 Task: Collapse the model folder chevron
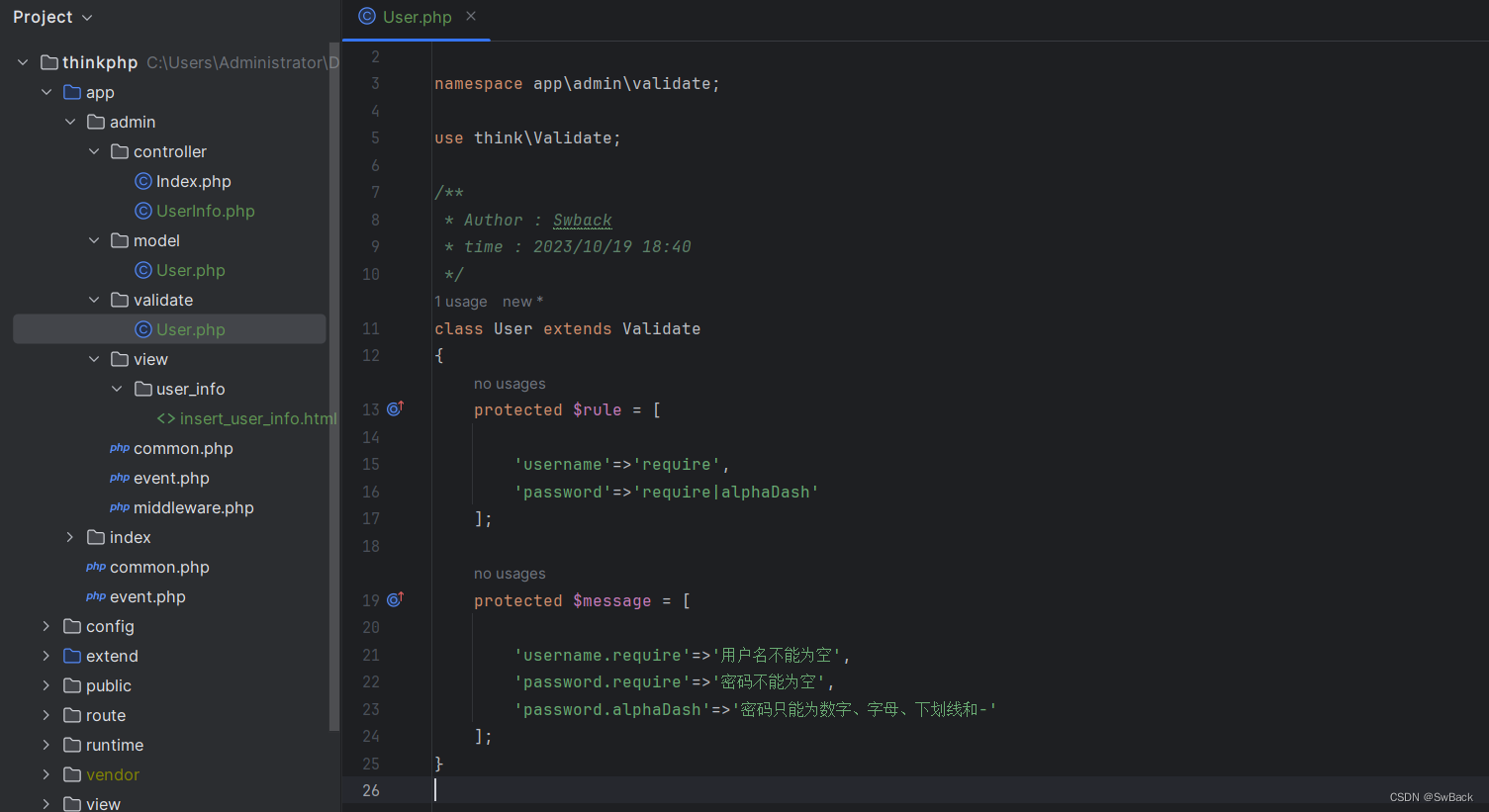[94, 240]
